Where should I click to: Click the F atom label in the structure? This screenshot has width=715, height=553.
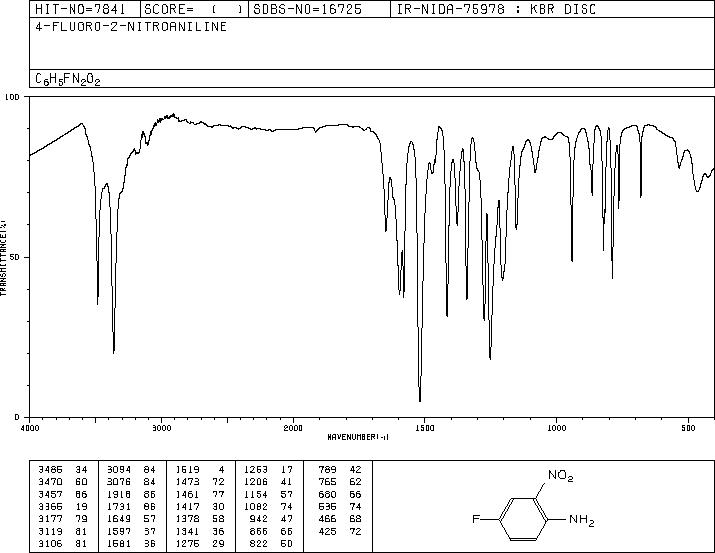(476, 519)
